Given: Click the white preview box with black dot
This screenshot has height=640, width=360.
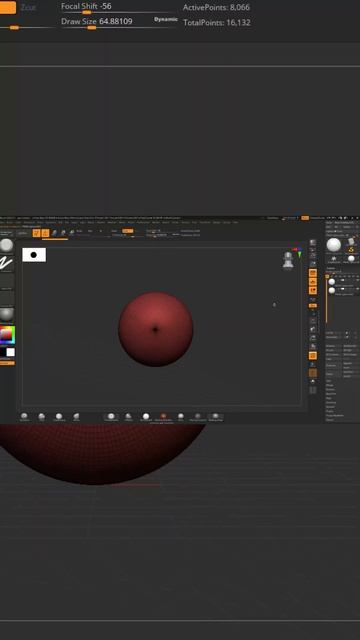Looking at the screenshot, I should (34, 255).
